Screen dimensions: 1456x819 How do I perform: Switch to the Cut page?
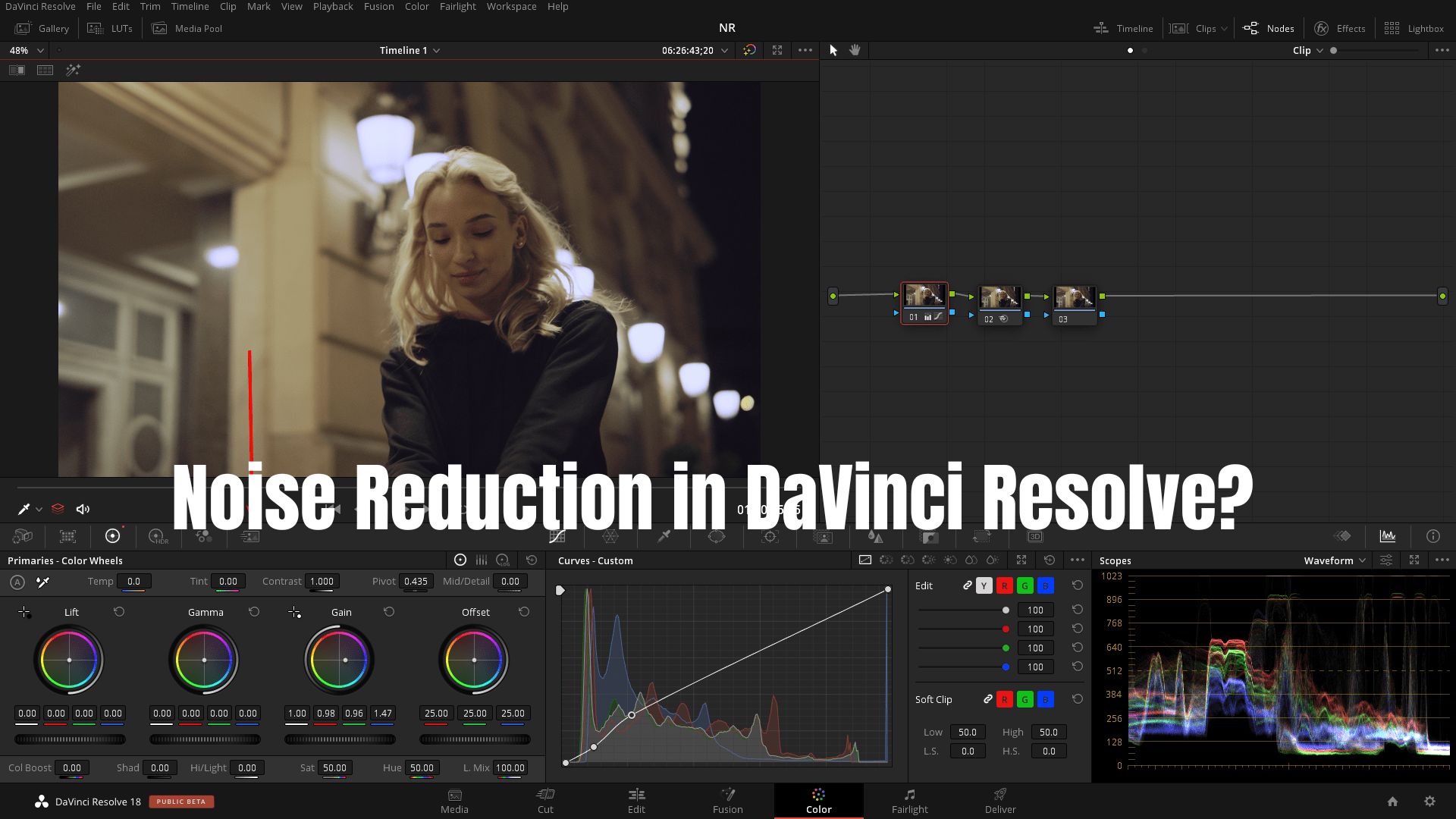pyautogui.click(x=545, y=801)
